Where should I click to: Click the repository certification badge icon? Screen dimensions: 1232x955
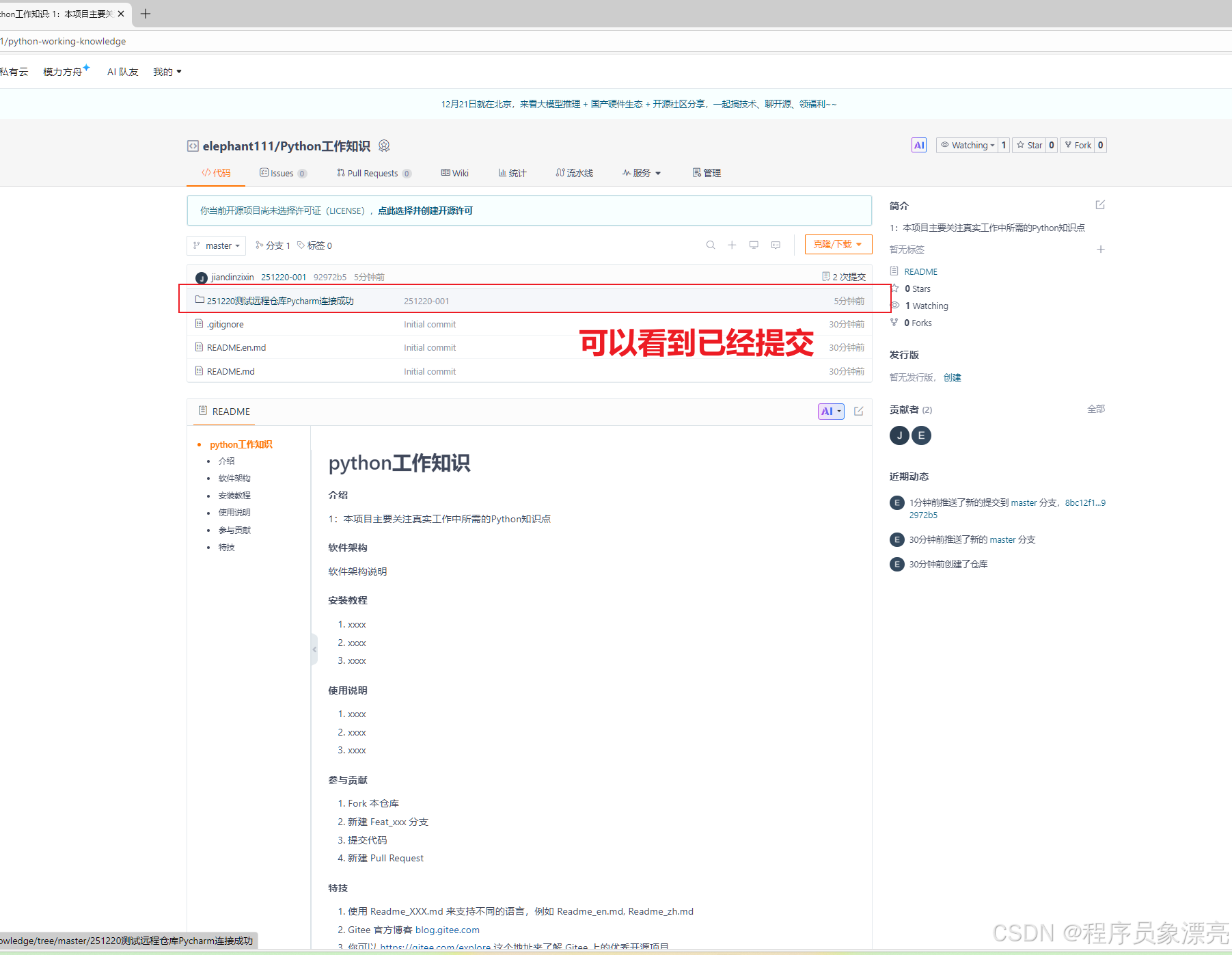(x=384, y=146)
